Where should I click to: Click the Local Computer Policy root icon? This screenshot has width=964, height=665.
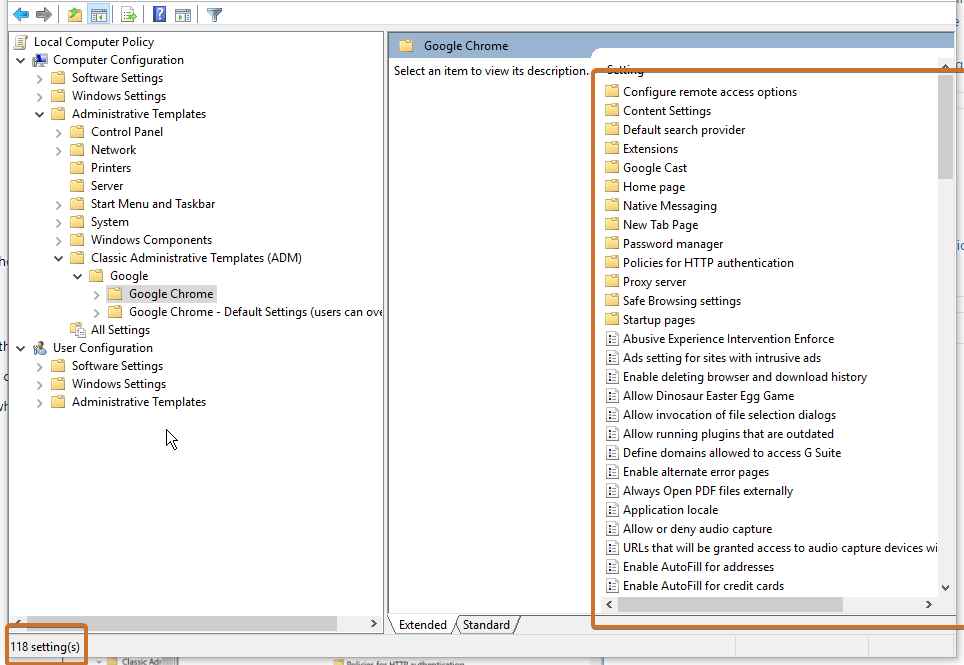[x=22, y=42]
